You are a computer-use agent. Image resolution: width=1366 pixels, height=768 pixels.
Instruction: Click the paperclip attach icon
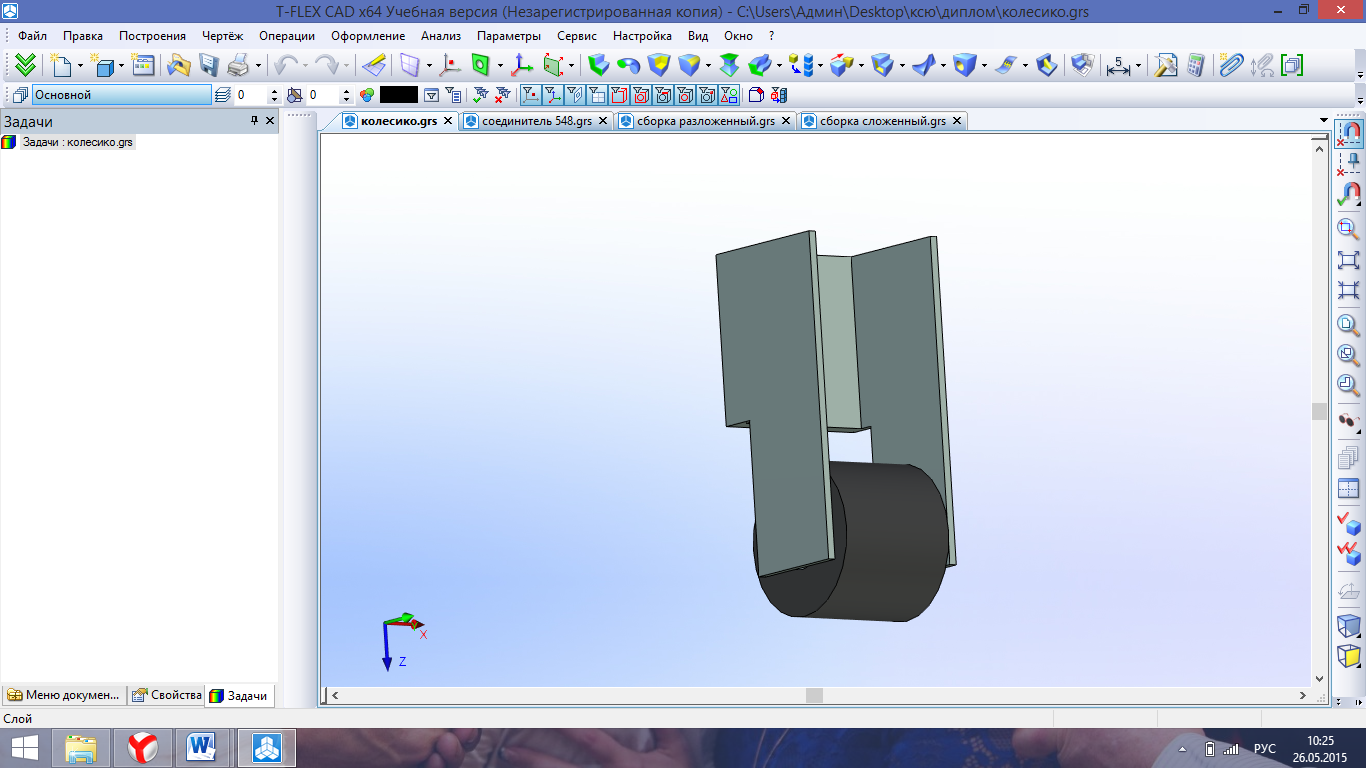click(x=1231, y=65)
